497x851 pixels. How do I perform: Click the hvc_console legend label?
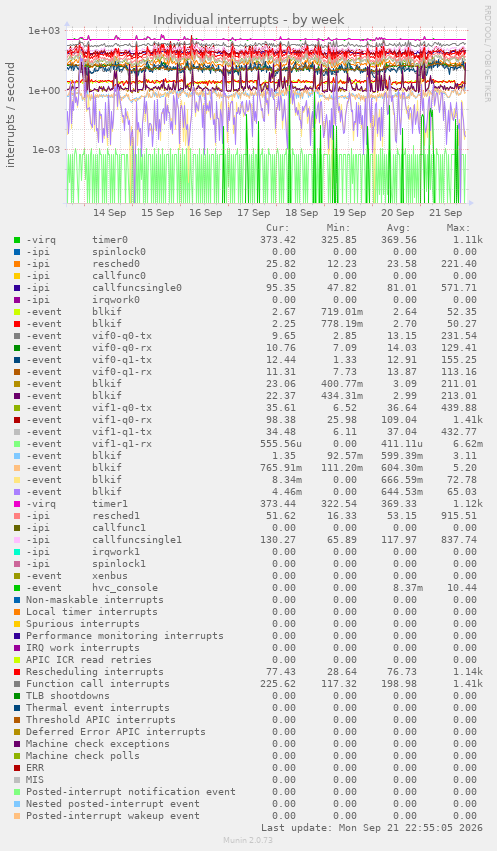[x=125, y=588]
